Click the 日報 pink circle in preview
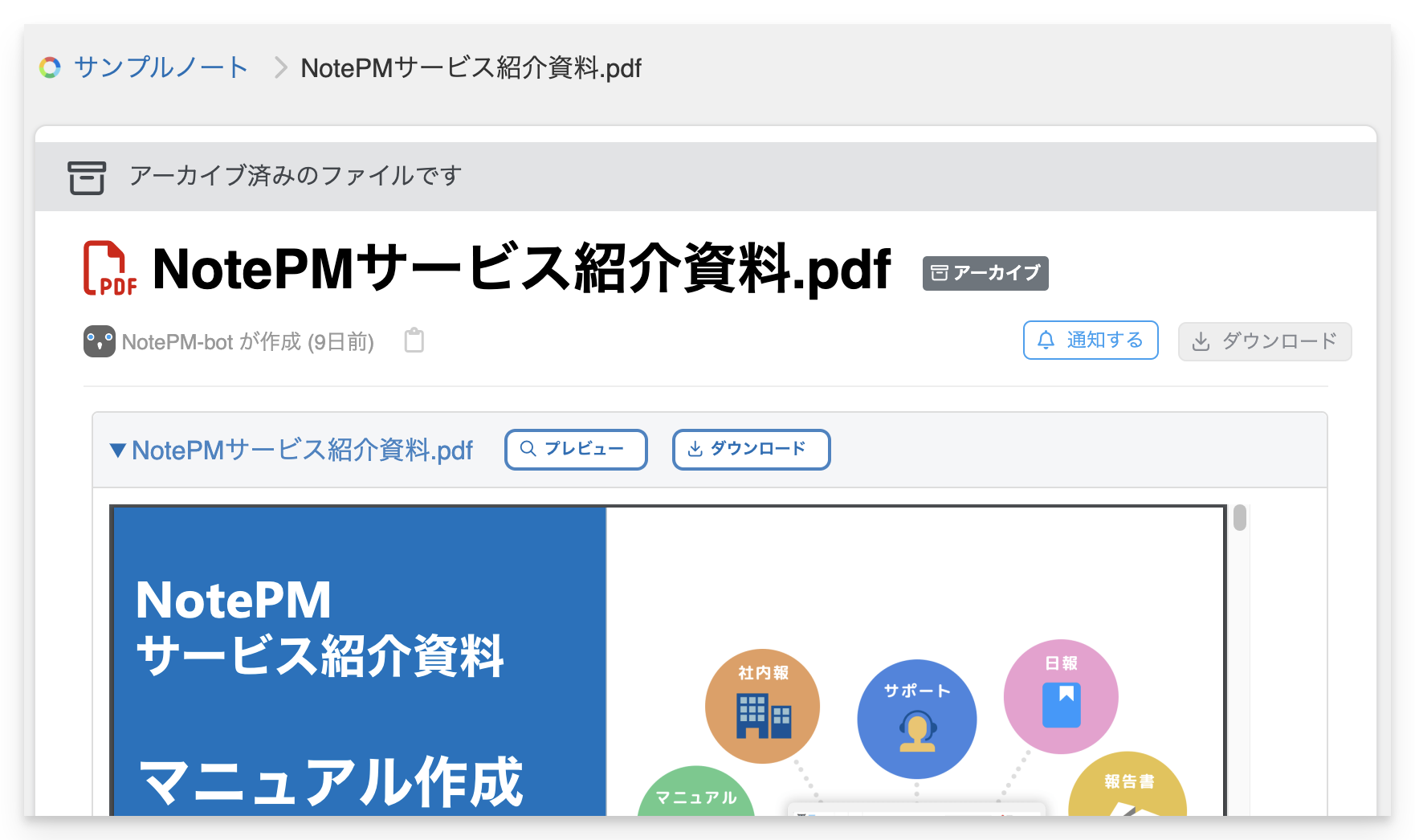The width and height of the screenshot is (1415, 840). pos(1061,696)
